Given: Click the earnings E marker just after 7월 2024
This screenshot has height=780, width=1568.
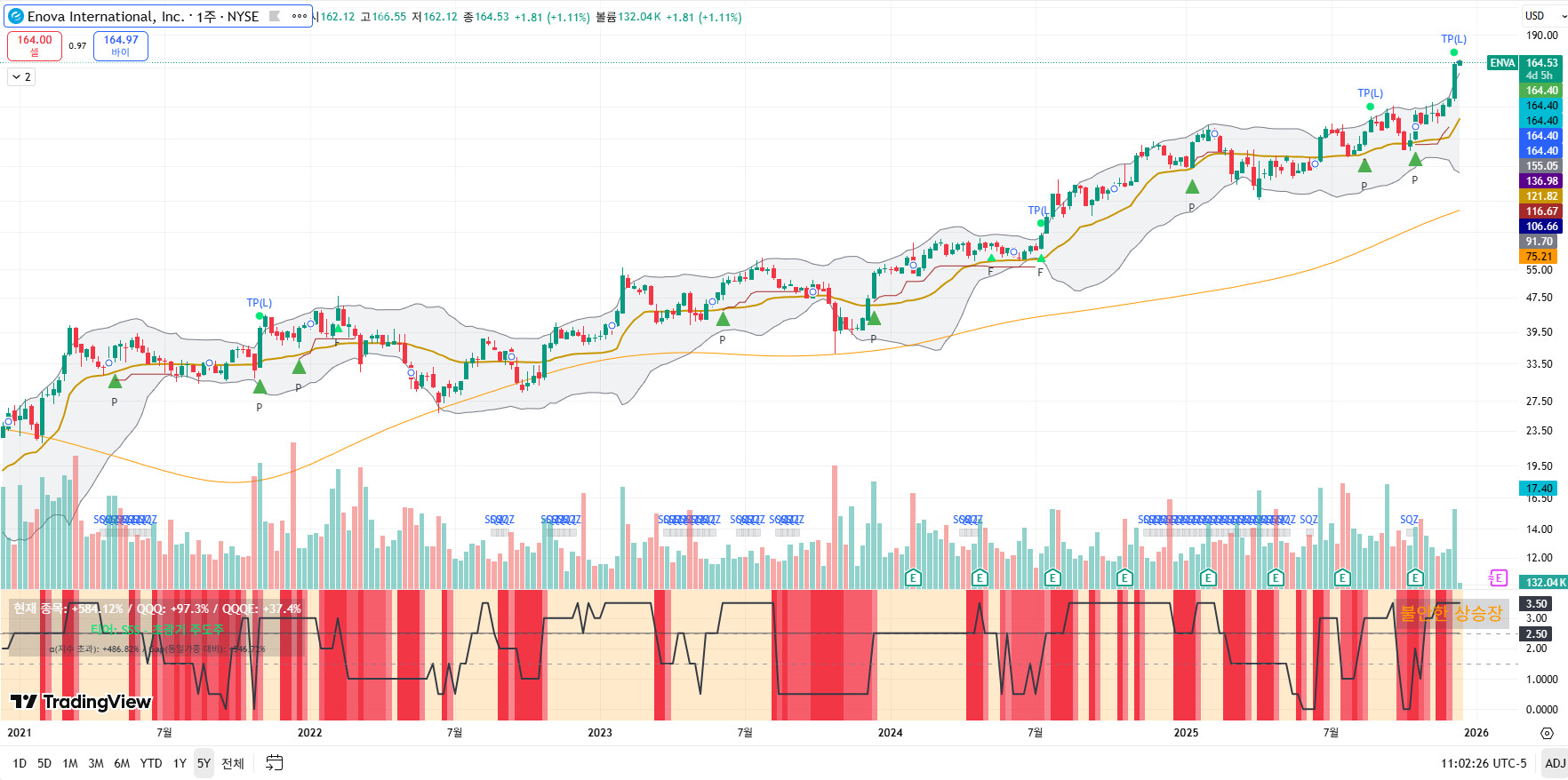Looking at the screenshot, I should coord(1052,578).
